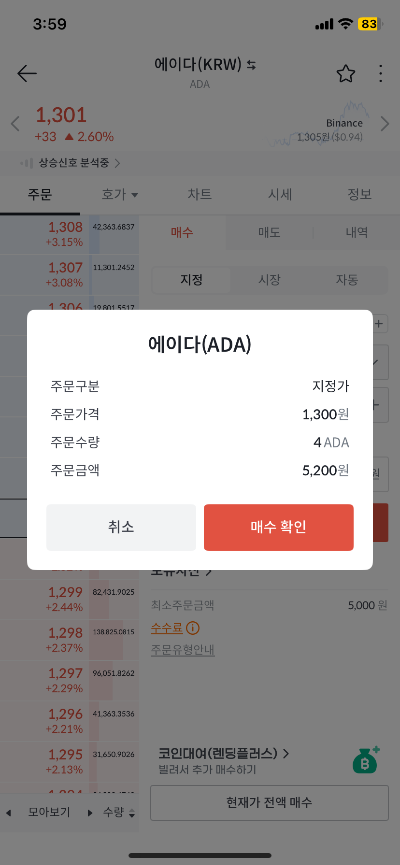Open the 호가 dropdown tab
The height and width of the screenshot is (865, 400).
click(120, 194)
